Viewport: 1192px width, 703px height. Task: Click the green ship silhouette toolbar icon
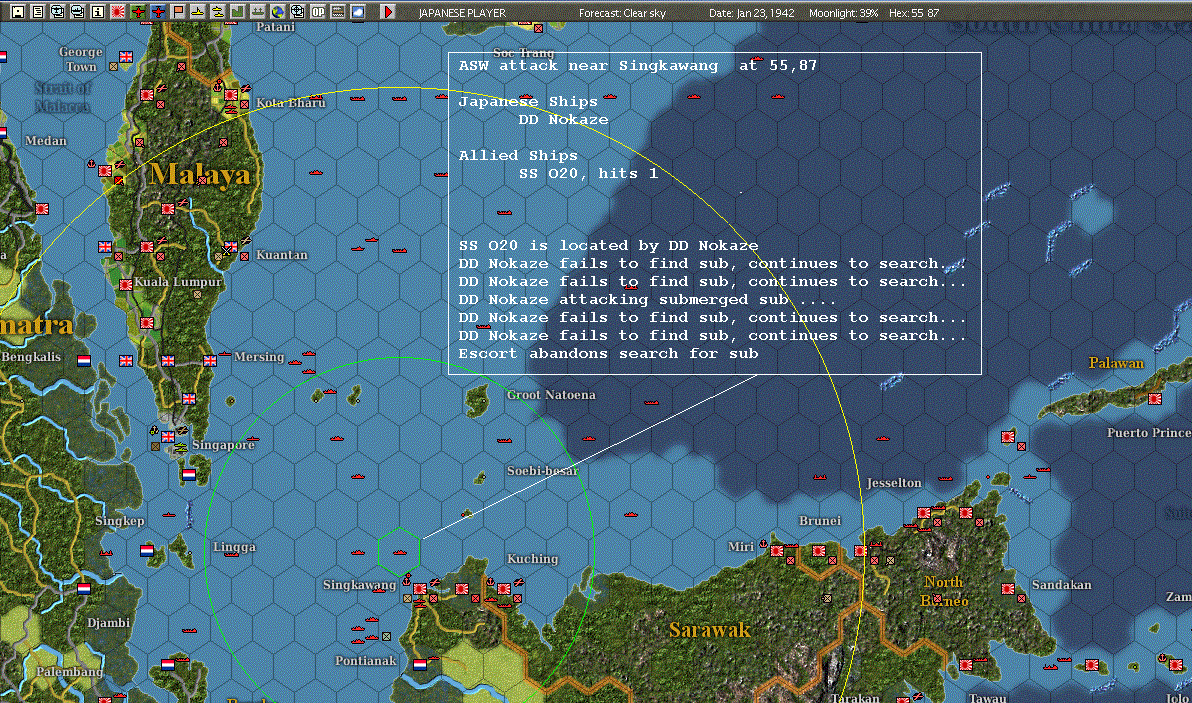click(x=258, y=11)
